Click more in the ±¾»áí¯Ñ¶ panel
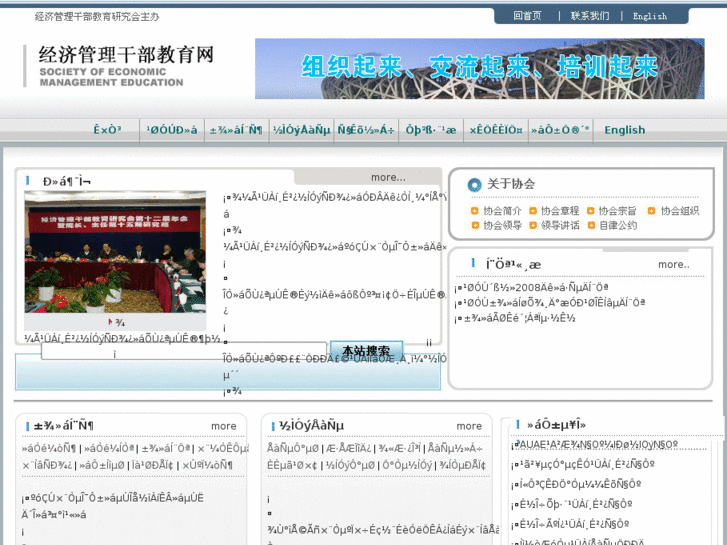Image resolution: width=727 pixels, height=545 pixels. (223, 426)
